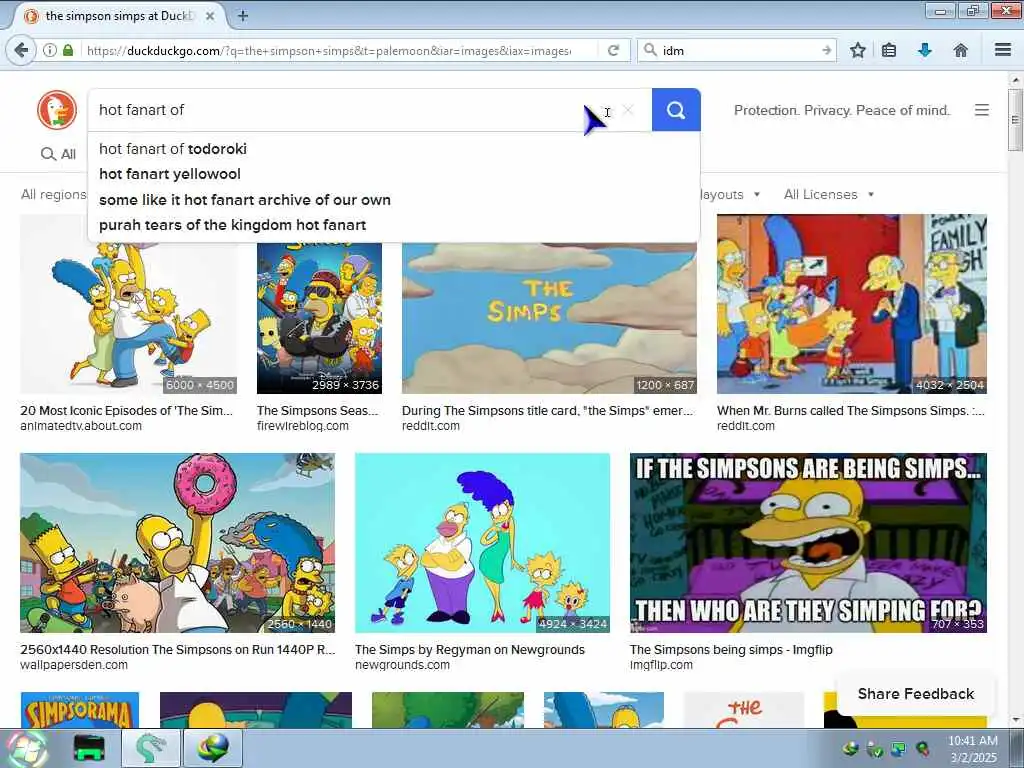Open the Windows Start button
Viewport: 1024px width, 768px height.
click(27, 748)
